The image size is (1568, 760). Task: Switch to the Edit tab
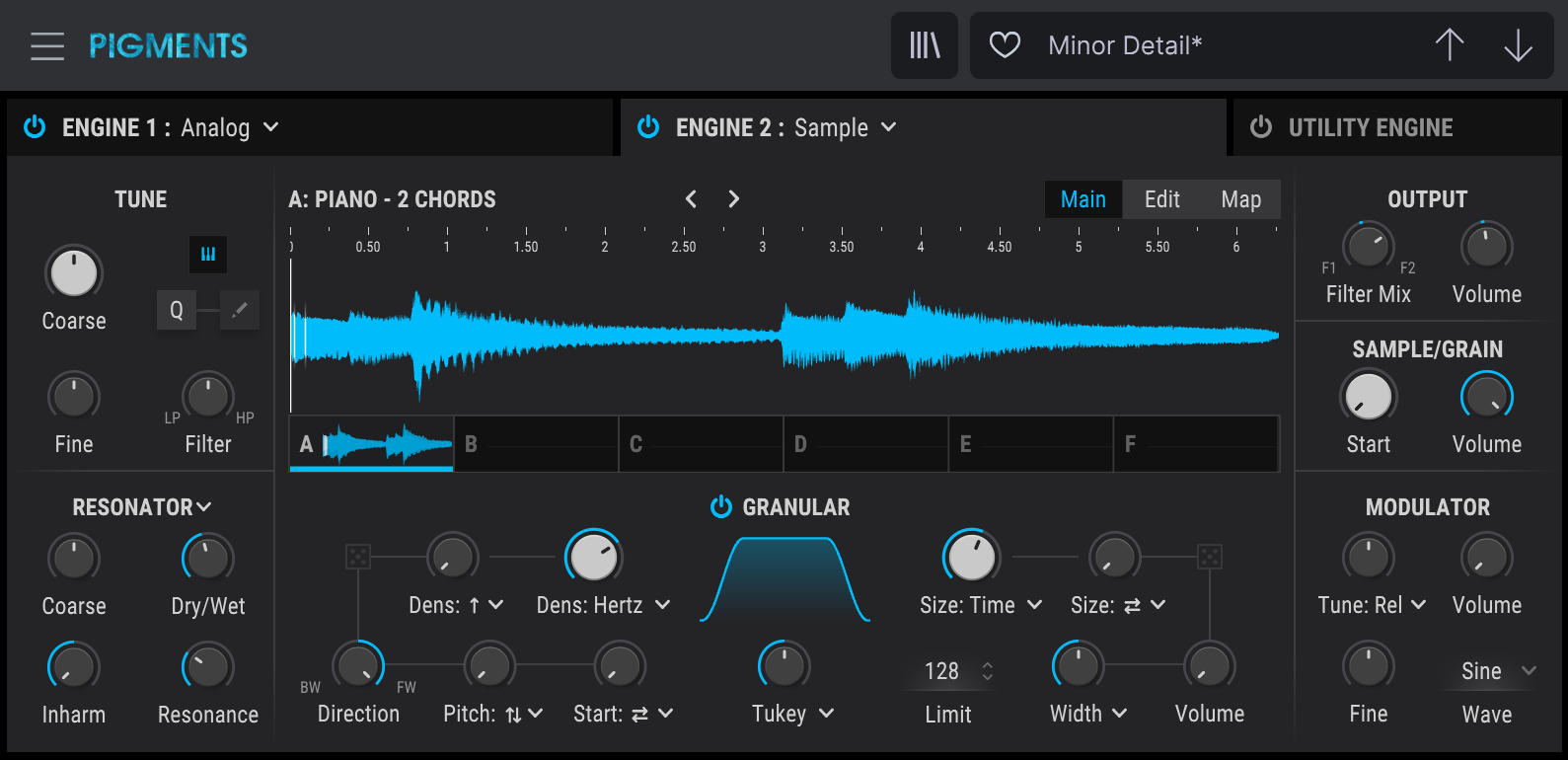(1161, 199)
